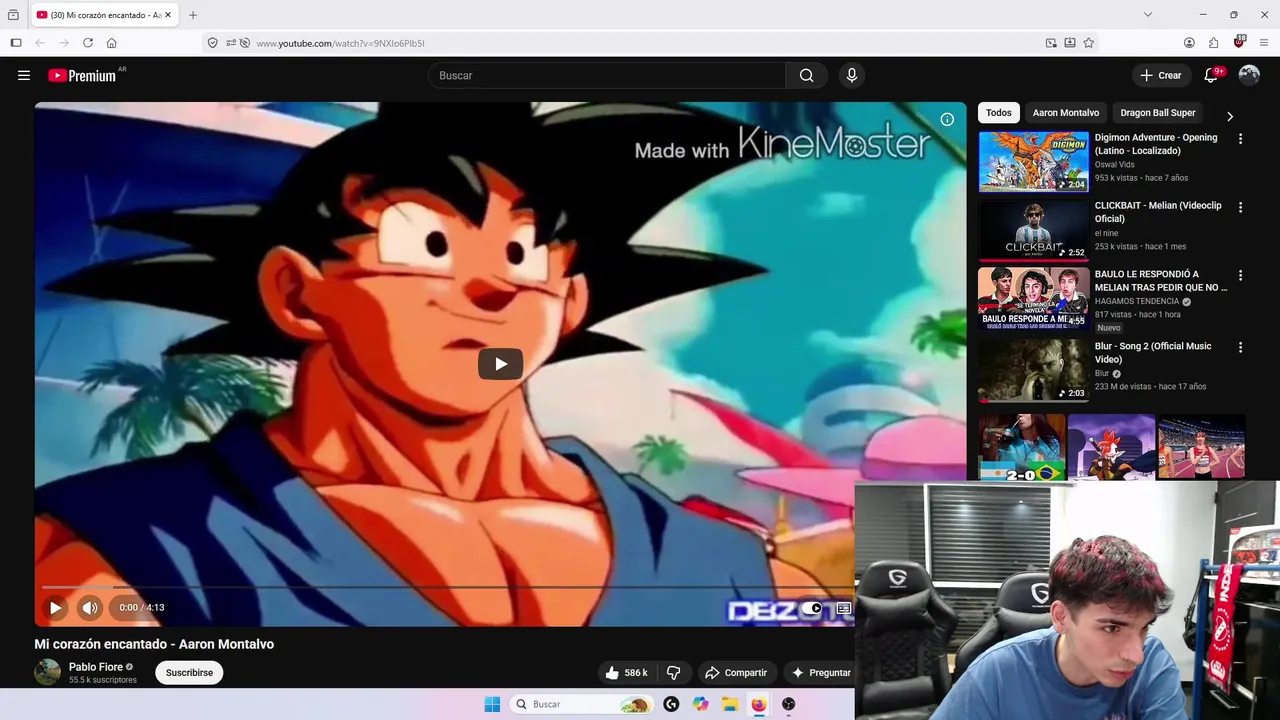Open the Pablo Fiore channel name
The height and width of the screenshot is (720, 1280).
coord(96,667)
